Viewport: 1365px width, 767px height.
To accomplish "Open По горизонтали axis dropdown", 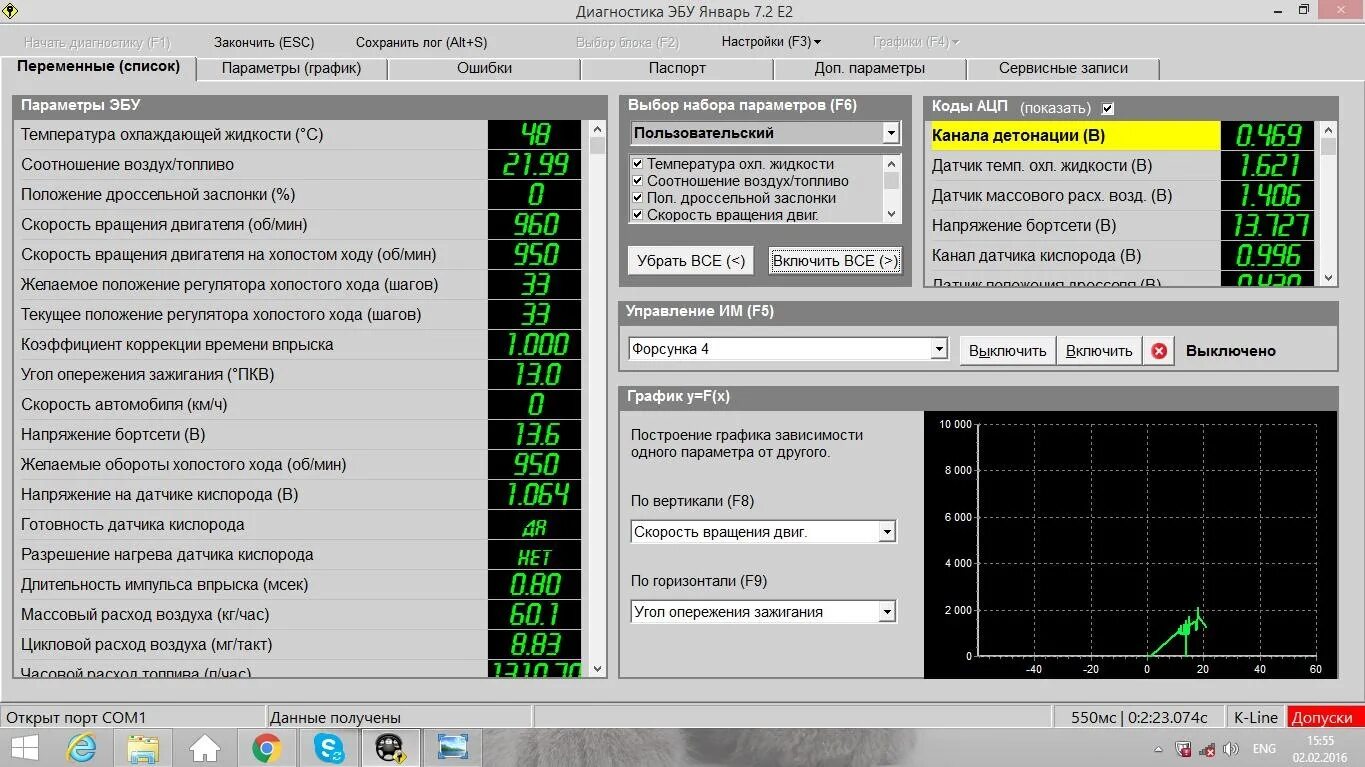I will (887, 612).
